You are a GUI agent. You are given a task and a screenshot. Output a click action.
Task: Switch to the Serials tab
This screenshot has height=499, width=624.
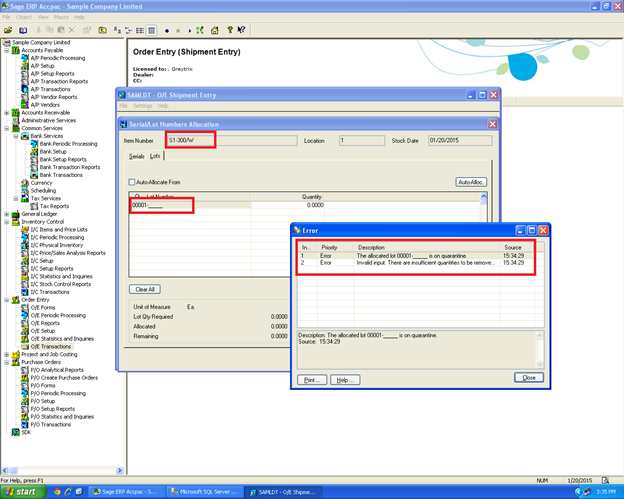coord(136,156)
